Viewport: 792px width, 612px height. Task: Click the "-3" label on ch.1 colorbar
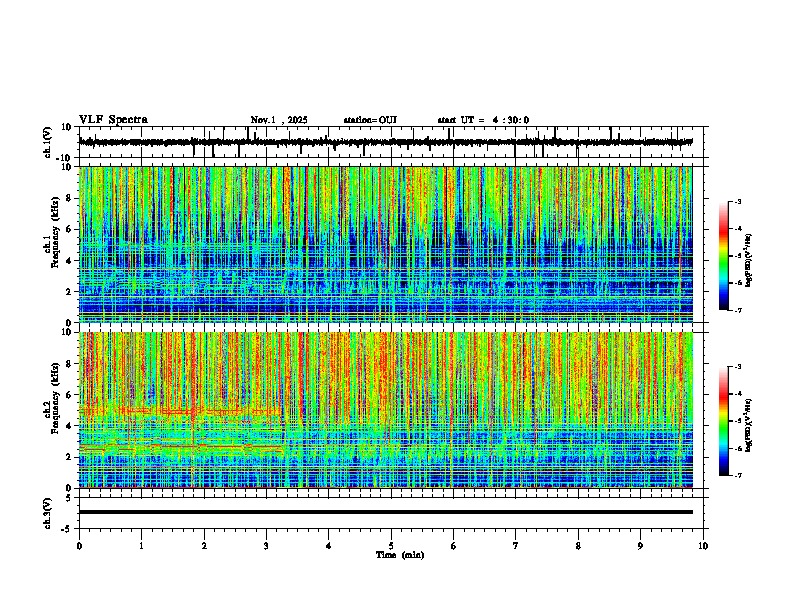click(737, 201)
